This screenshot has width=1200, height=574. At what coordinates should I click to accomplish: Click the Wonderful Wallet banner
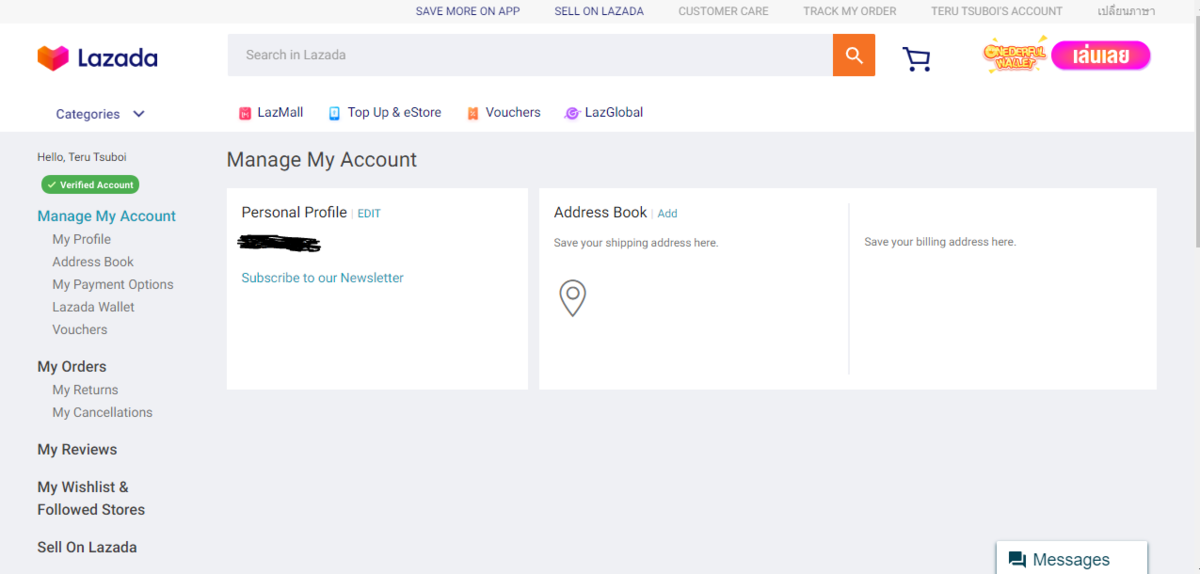pos(1015,55)
